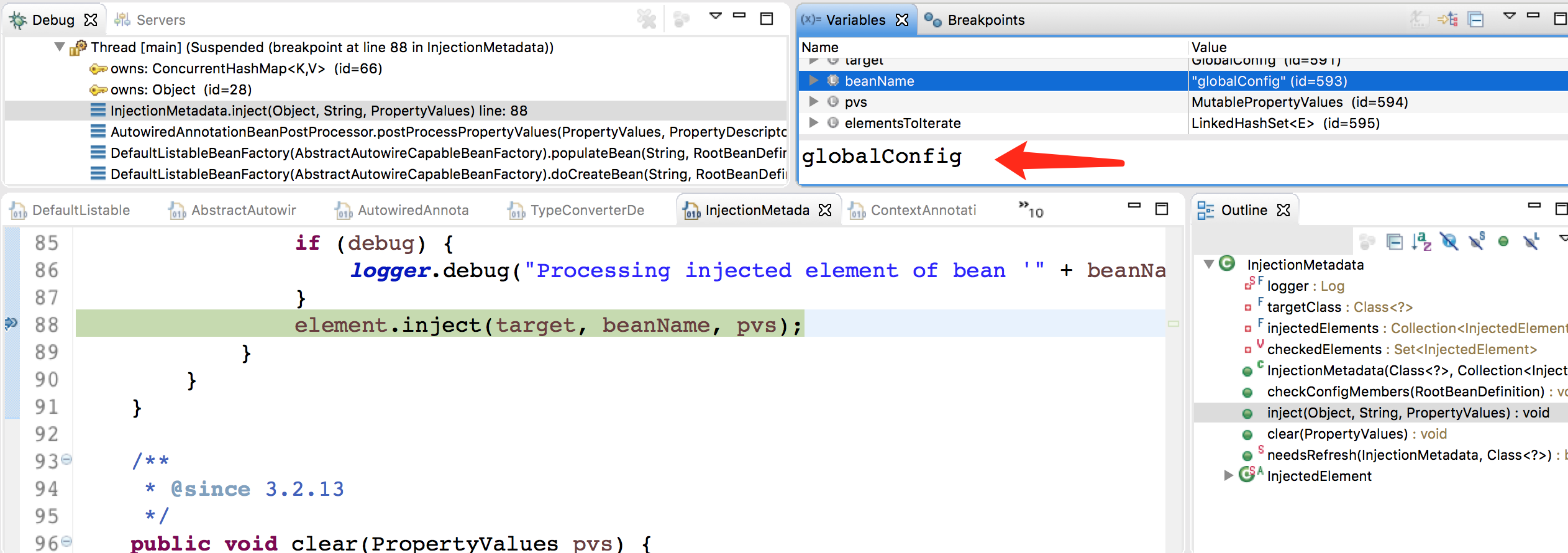Collapse the Thread [main] node

pyautogui.click(x=60, y=47)
